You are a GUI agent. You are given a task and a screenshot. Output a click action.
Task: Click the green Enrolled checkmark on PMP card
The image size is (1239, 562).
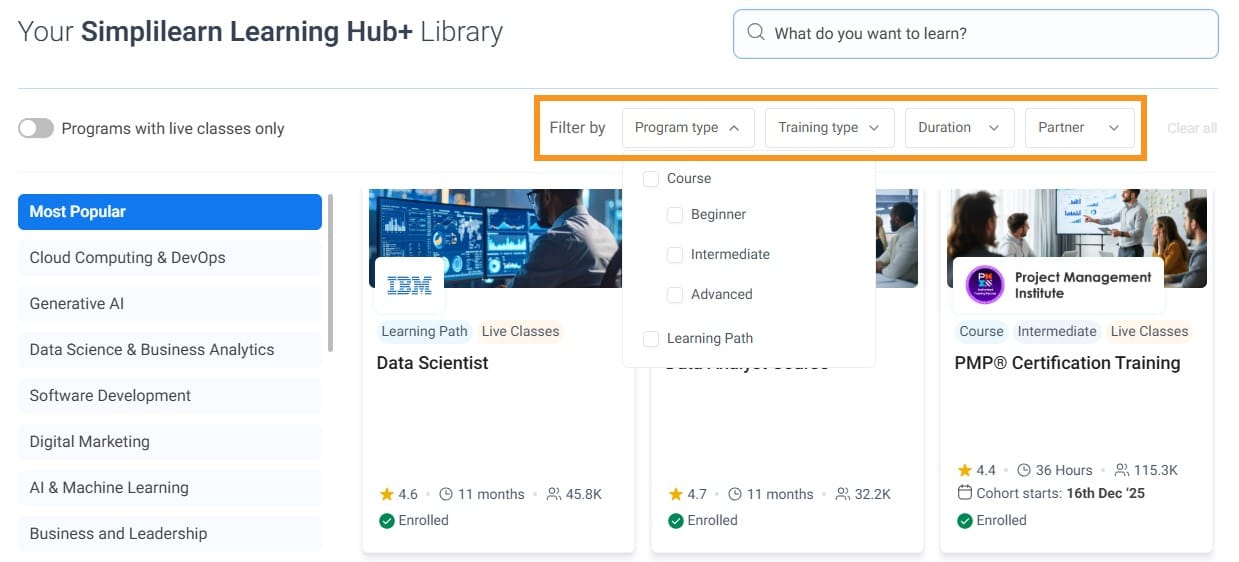[964, 520]
